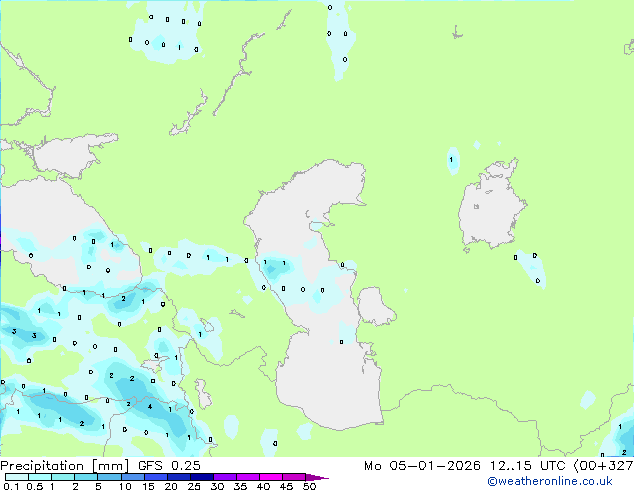The height and width of the screenshot is (490, 634).
Task: Choose the 2–5 mm legend swatch
Action: point(86,477)
